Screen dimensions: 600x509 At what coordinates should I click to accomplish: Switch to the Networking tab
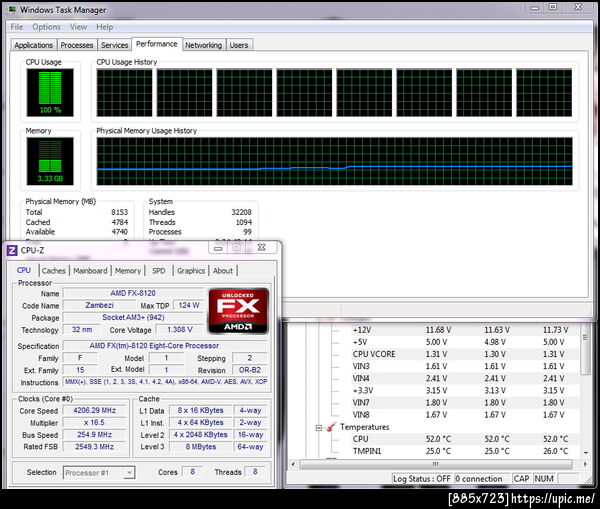[204, 45]
